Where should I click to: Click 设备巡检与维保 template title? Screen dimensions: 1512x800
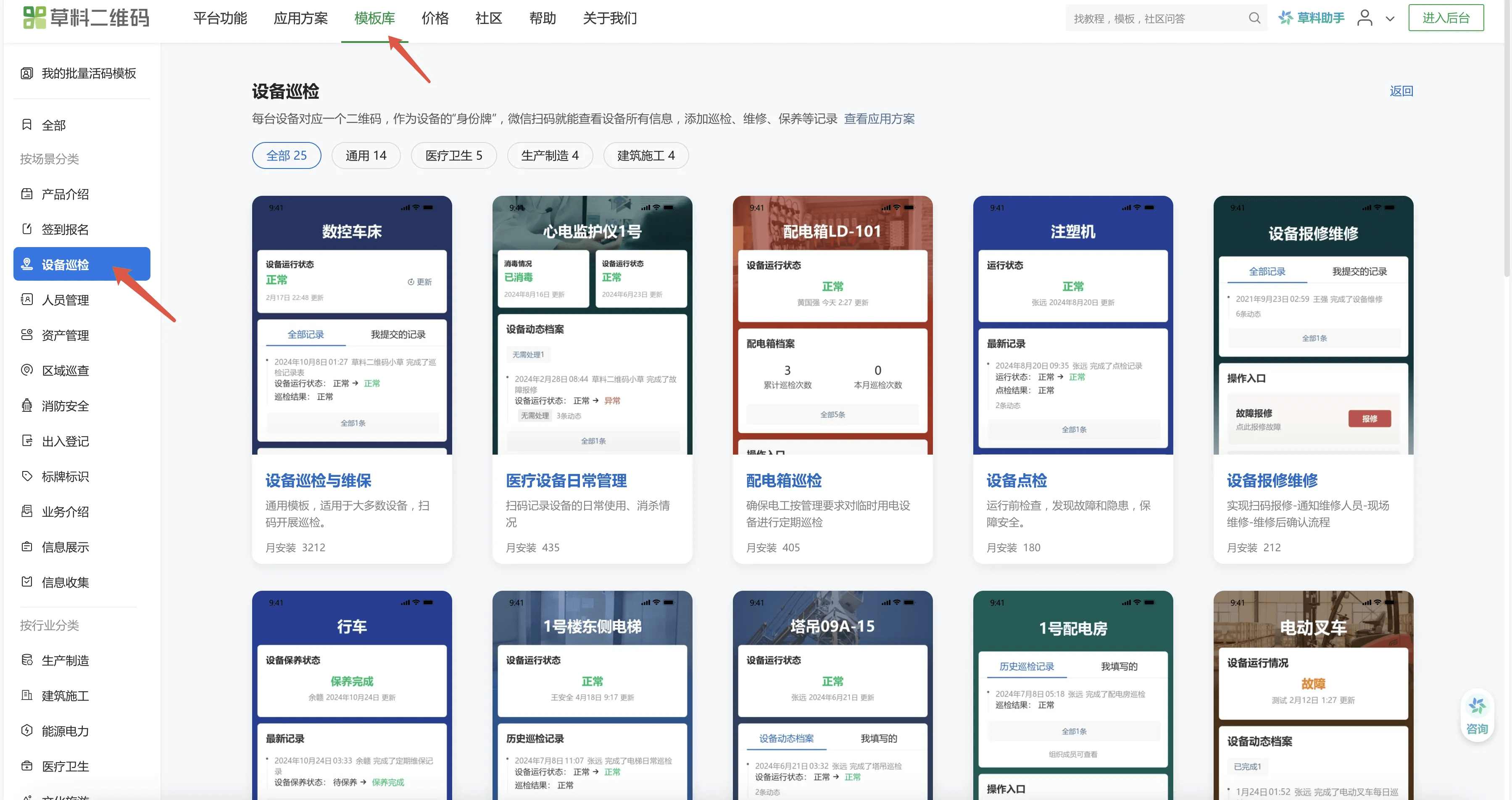[318, 481]
